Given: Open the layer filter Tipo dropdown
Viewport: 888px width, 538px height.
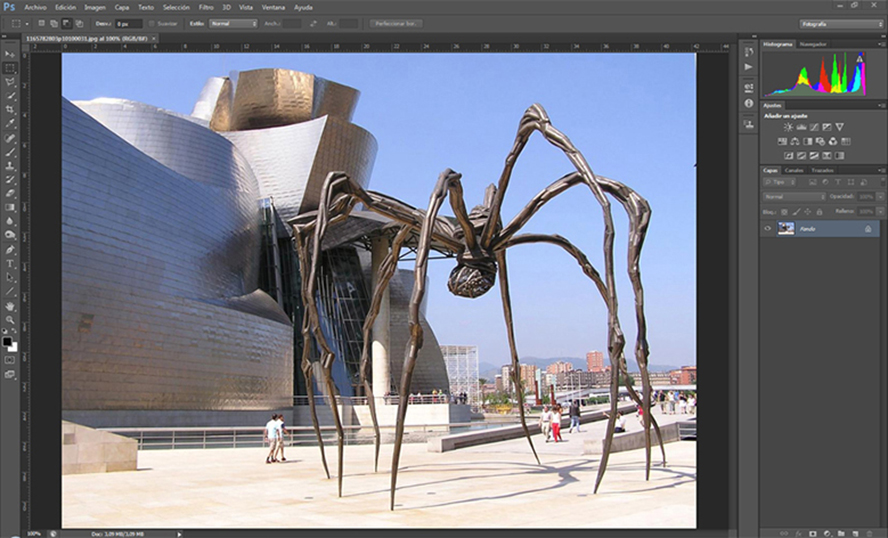Looking at the screenshot, I should coord(779,182).
